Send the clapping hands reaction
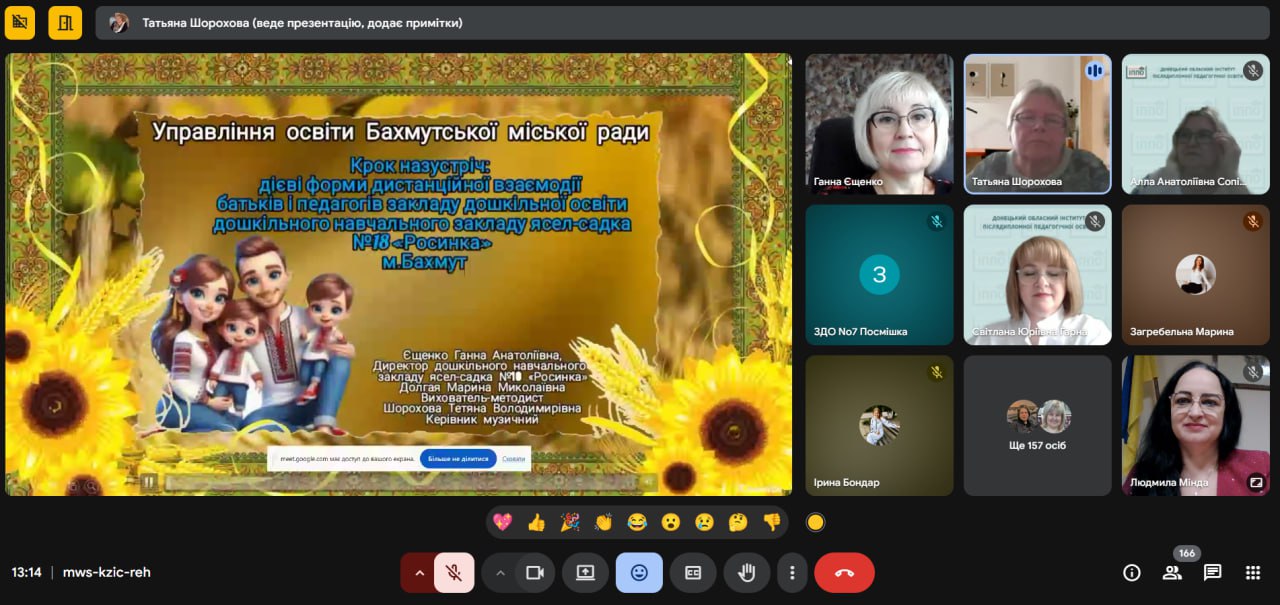This screenshot has width=1280, height=605. point(603,522)
